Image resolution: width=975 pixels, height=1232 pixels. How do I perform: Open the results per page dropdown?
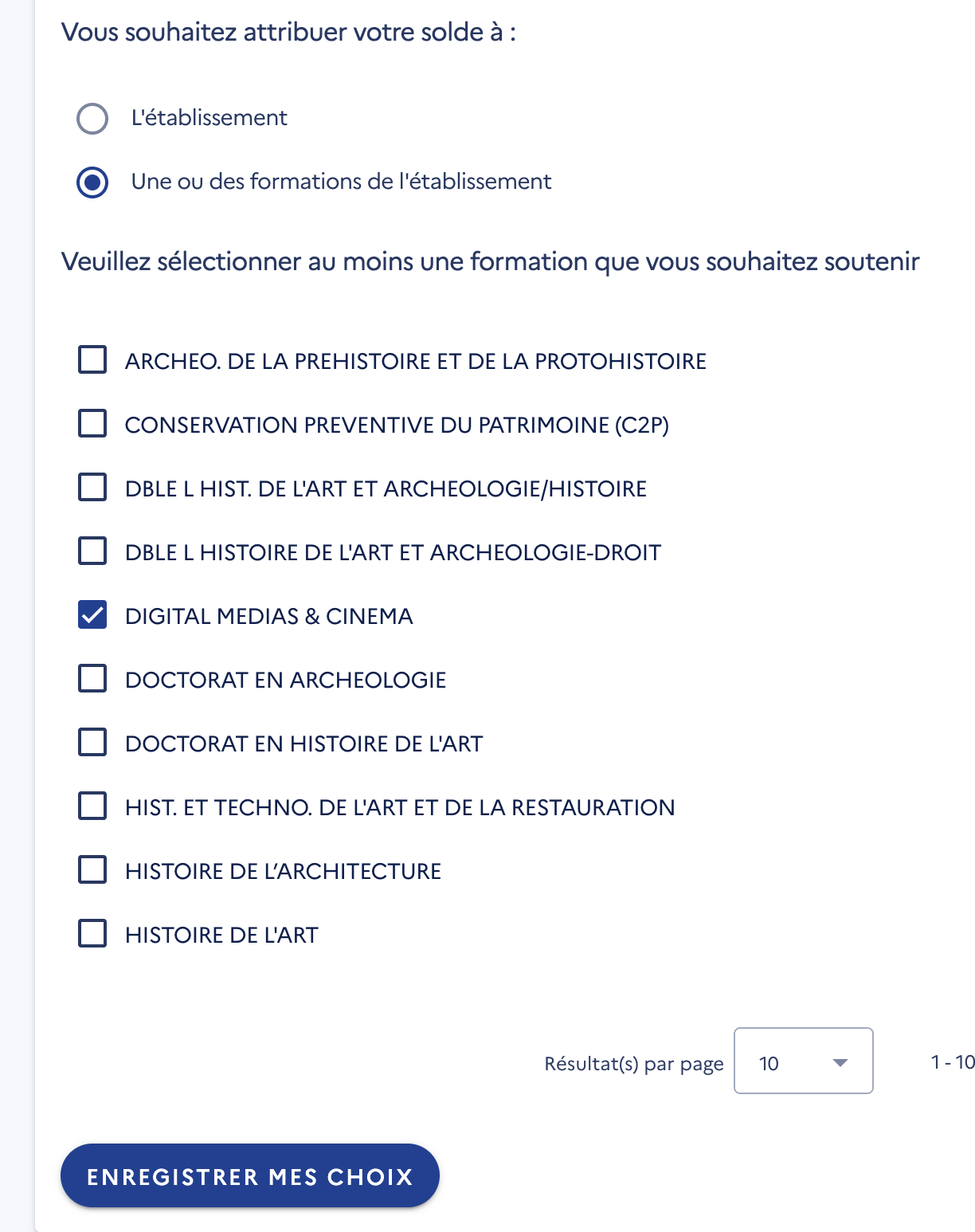pos(802,1061)
